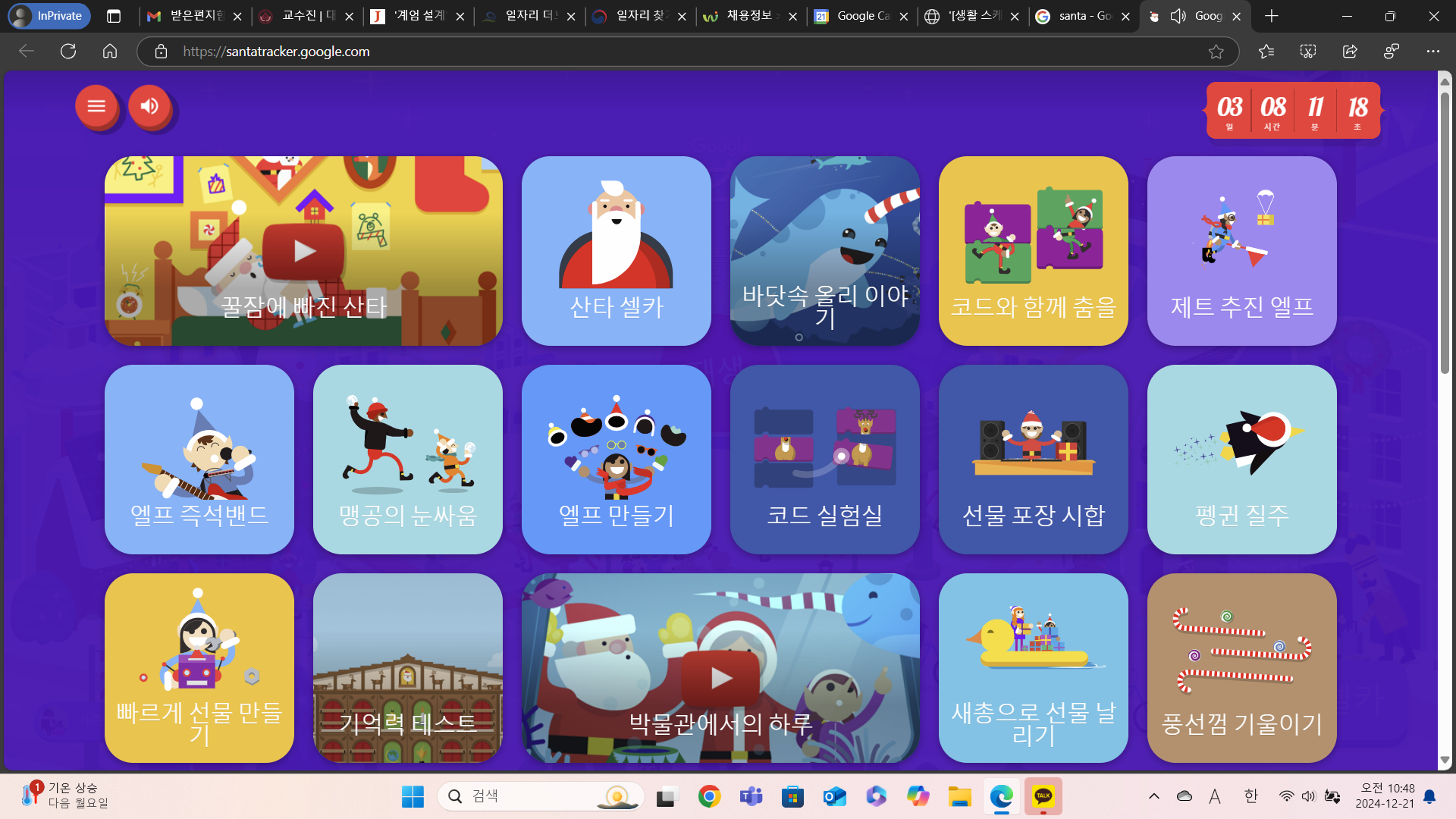Click the taskbar 검색 search box
The height and width of the screenshot is (819, 1456).
[x=541, y=796]
